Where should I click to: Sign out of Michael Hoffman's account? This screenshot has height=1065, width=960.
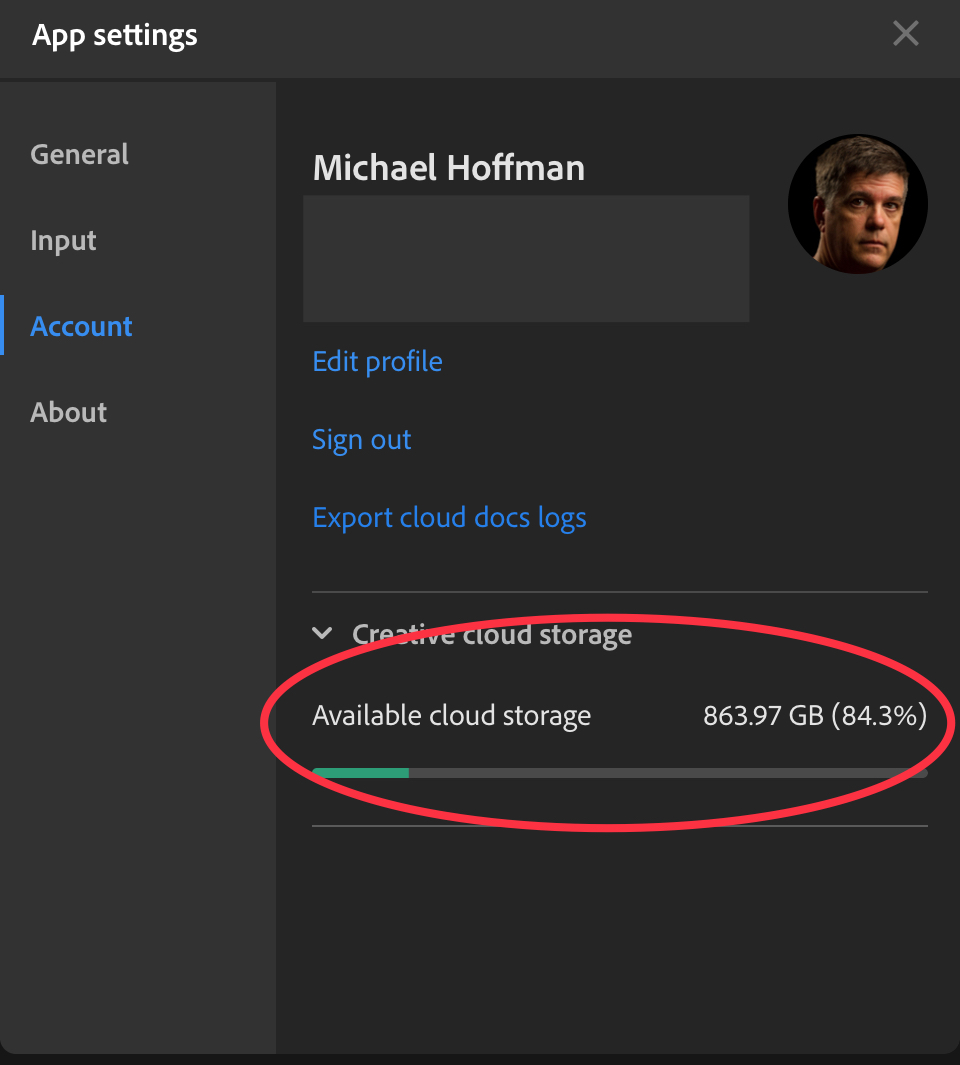click(x=361, y=439)
